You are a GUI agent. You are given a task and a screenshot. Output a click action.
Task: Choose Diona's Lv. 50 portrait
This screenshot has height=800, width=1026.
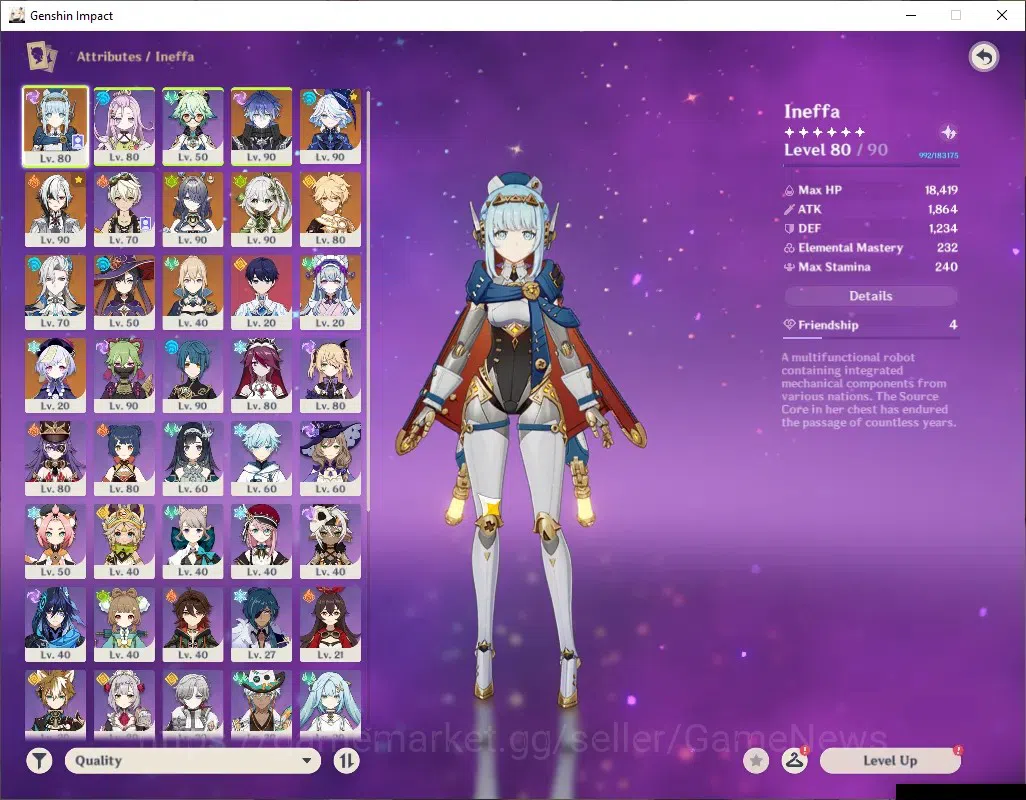pyautogui.click(x=56, y=542)
